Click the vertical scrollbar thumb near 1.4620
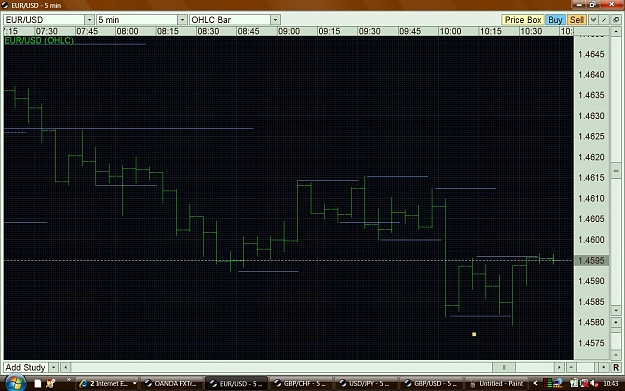This screenshot has width=625, height=391. 616,171
